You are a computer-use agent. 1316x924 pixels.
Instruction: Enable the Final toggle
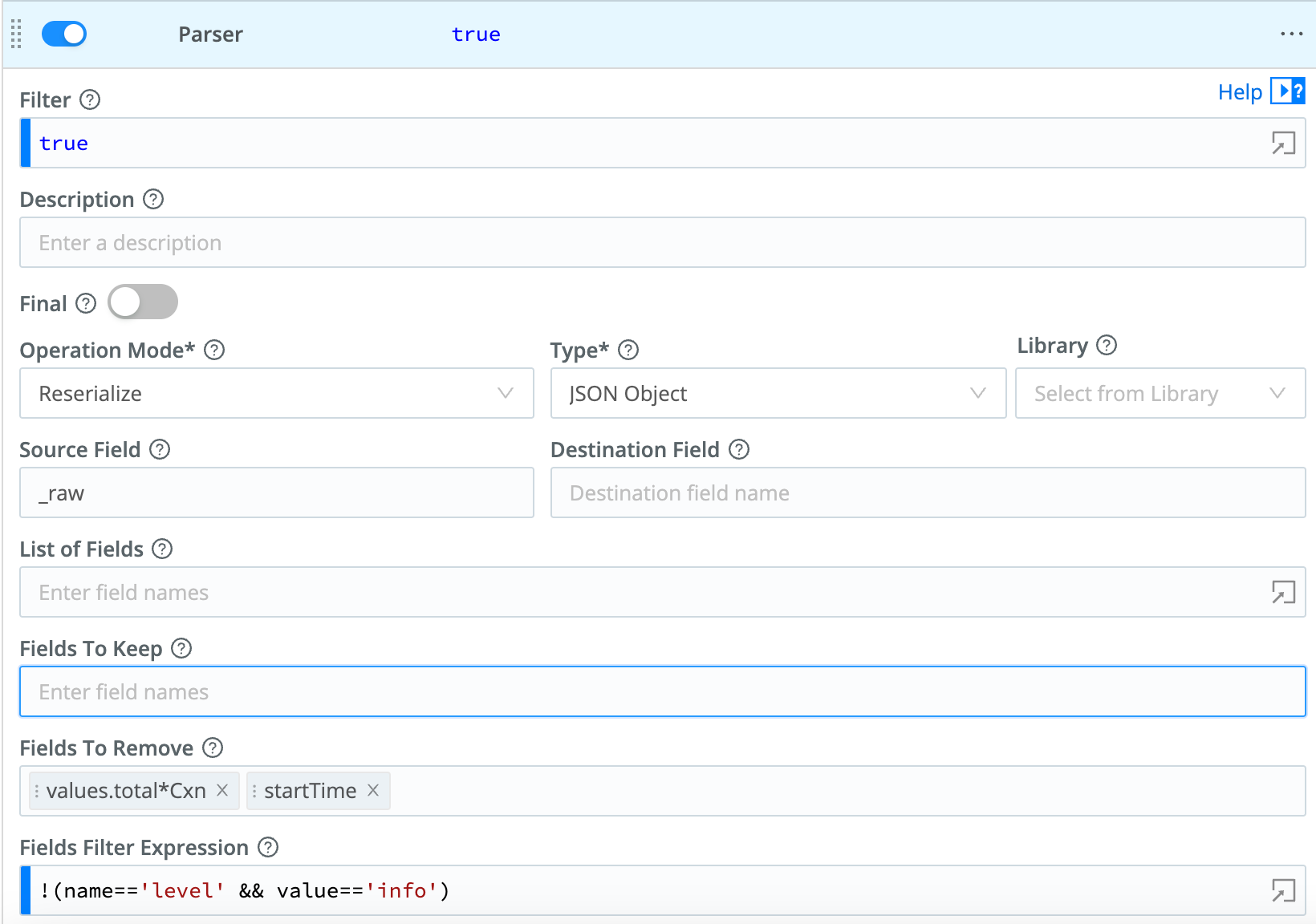click(142, 302)
